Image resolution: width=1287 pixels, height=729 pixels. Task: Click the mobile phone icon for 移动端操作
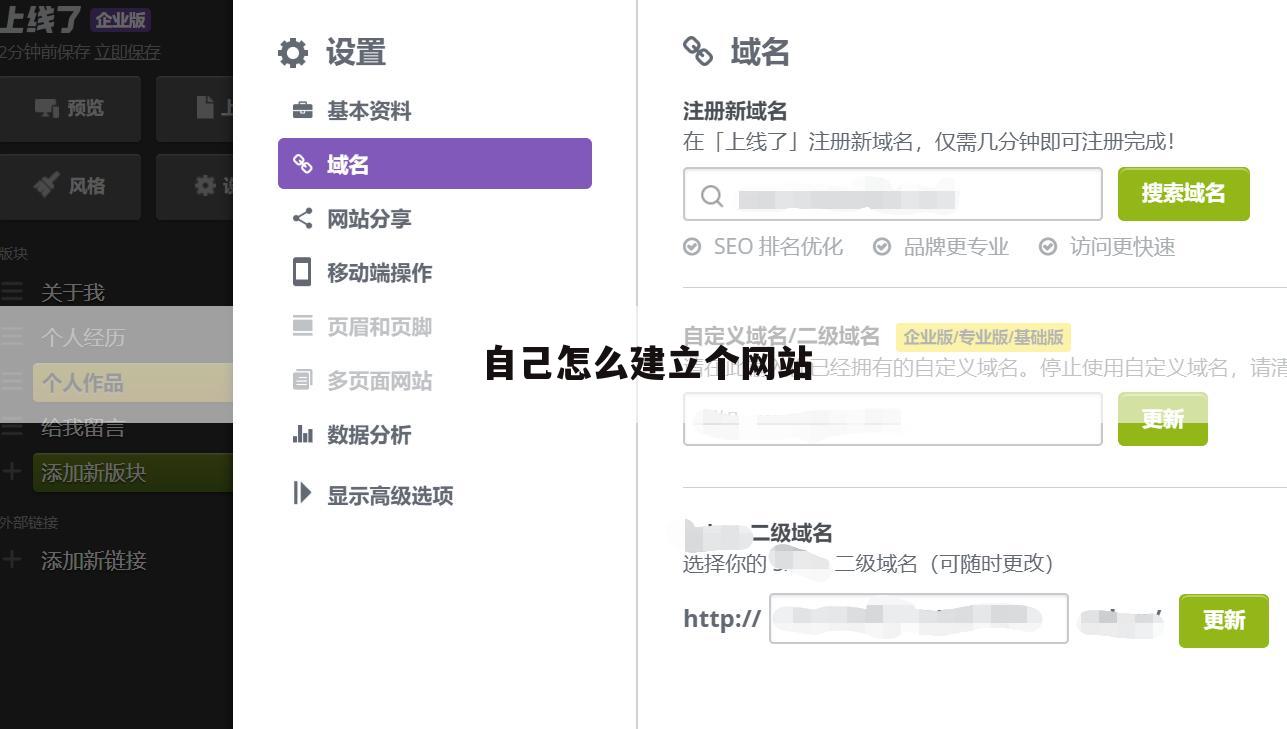[x=303, y=272]
